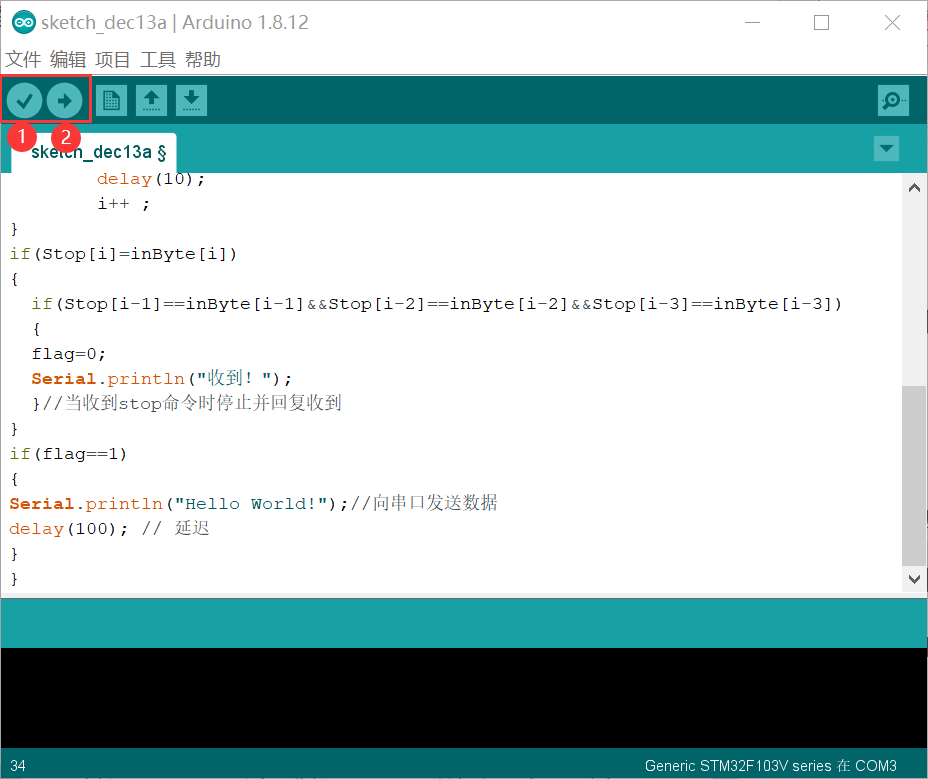Click the line 'flag=0;' in the code
Image resolution: width=928 pixels, height=779 pixels.
coord(69,354)
